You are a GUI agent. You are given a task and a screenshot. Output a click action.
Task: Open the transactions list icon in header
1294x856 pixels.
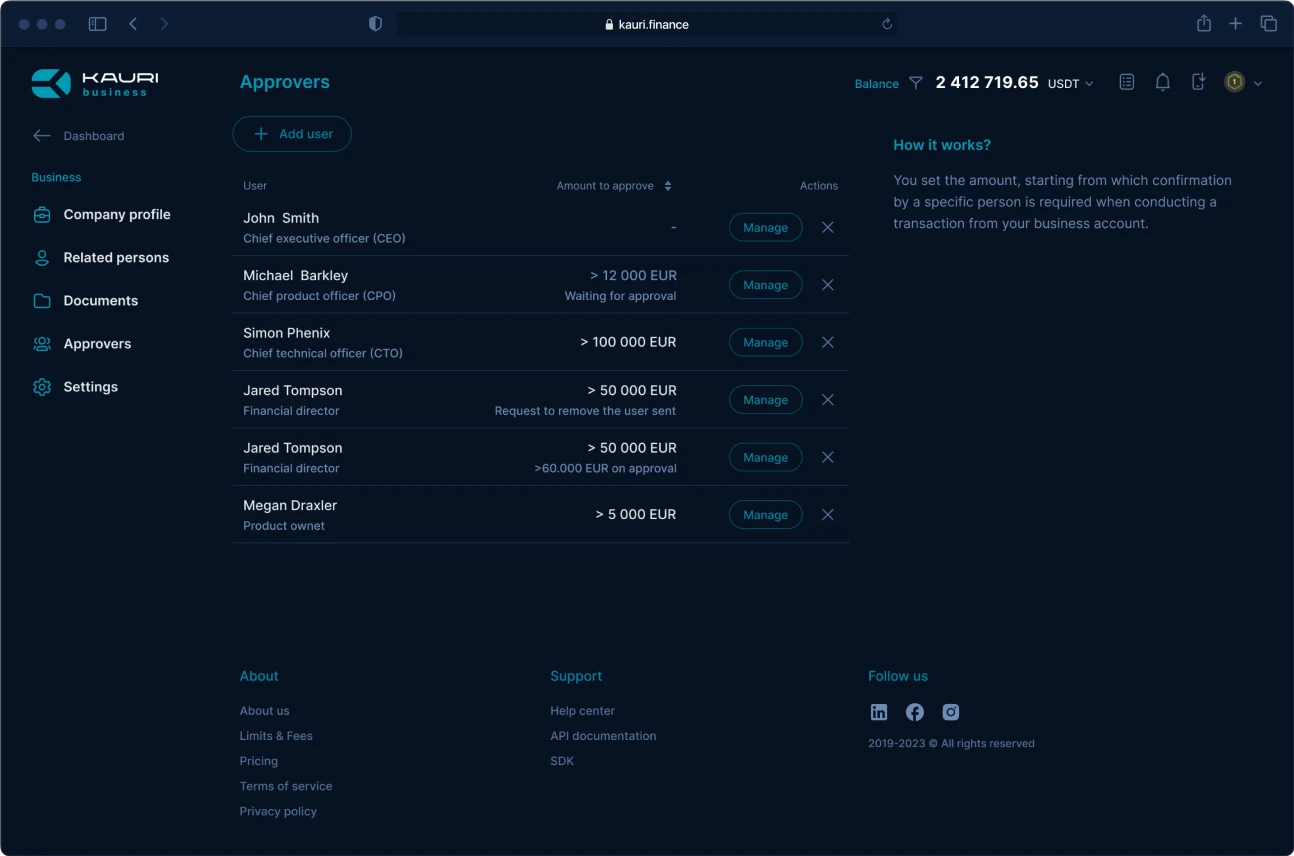click(x=1127, y=83)
